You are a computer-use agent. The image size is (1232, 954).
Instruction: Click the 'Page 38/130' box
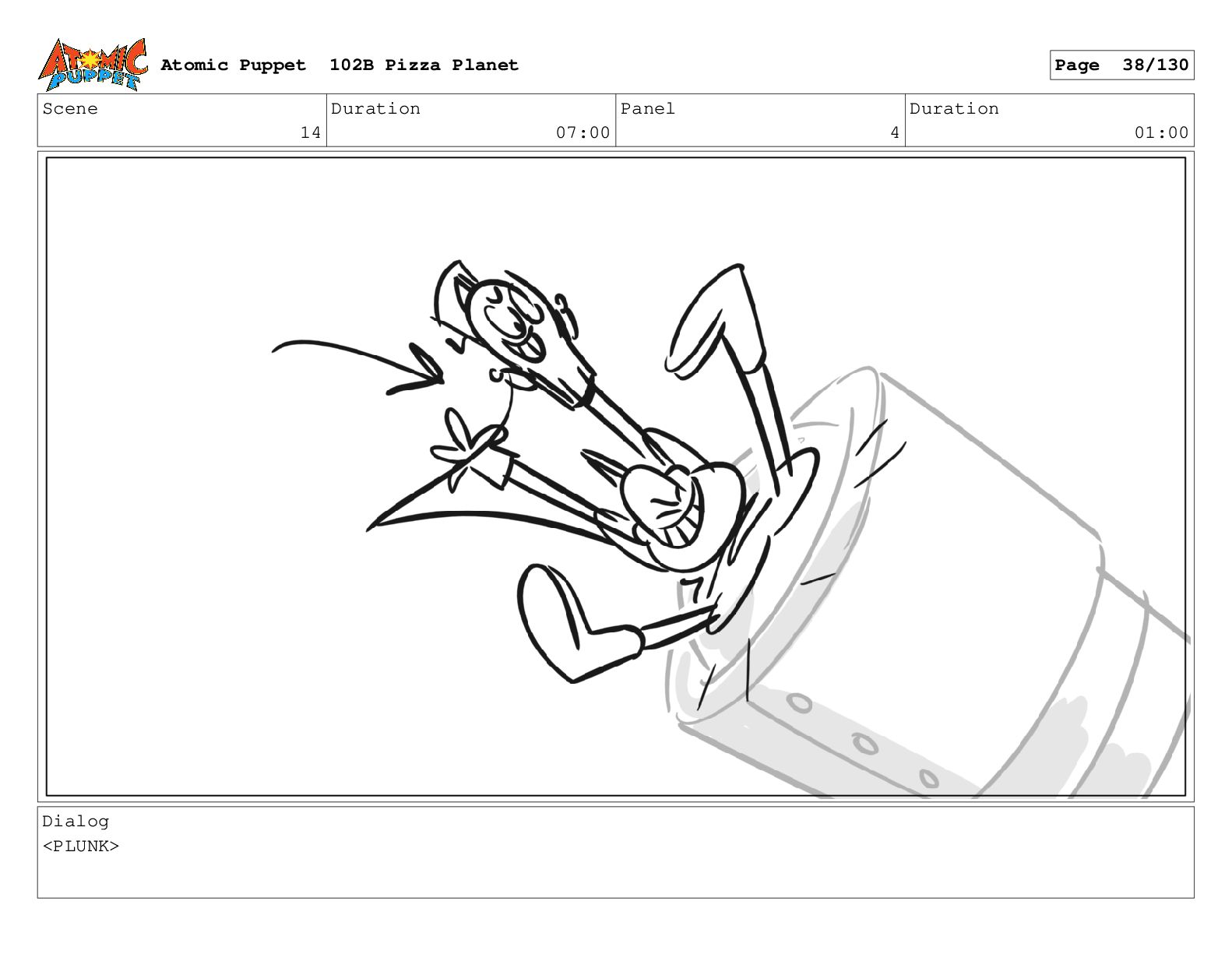pyautogui.click(x=1121, y=65)
